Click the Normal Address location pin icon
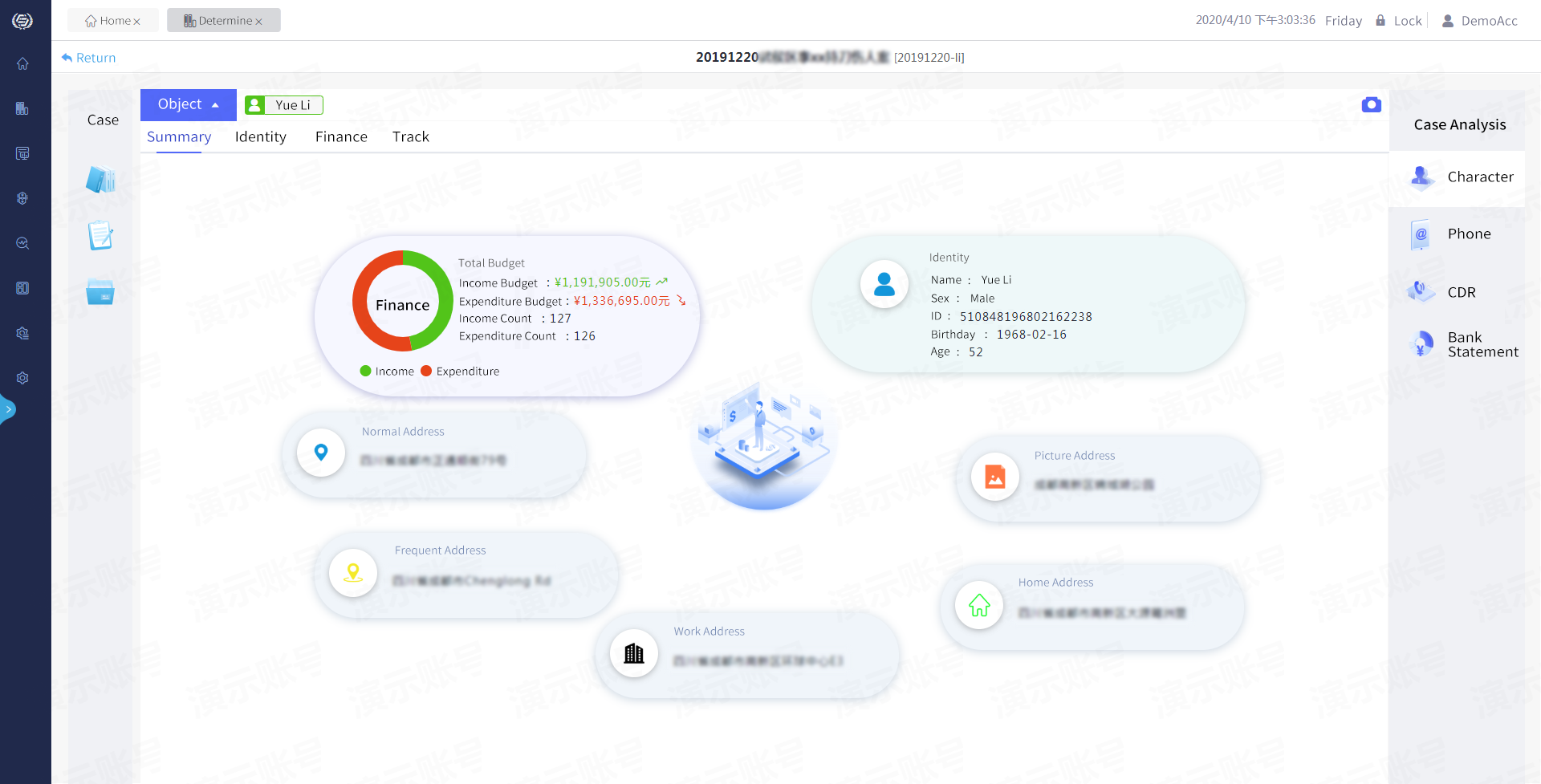The image size is (1541, 784). [x=321, y=453]
